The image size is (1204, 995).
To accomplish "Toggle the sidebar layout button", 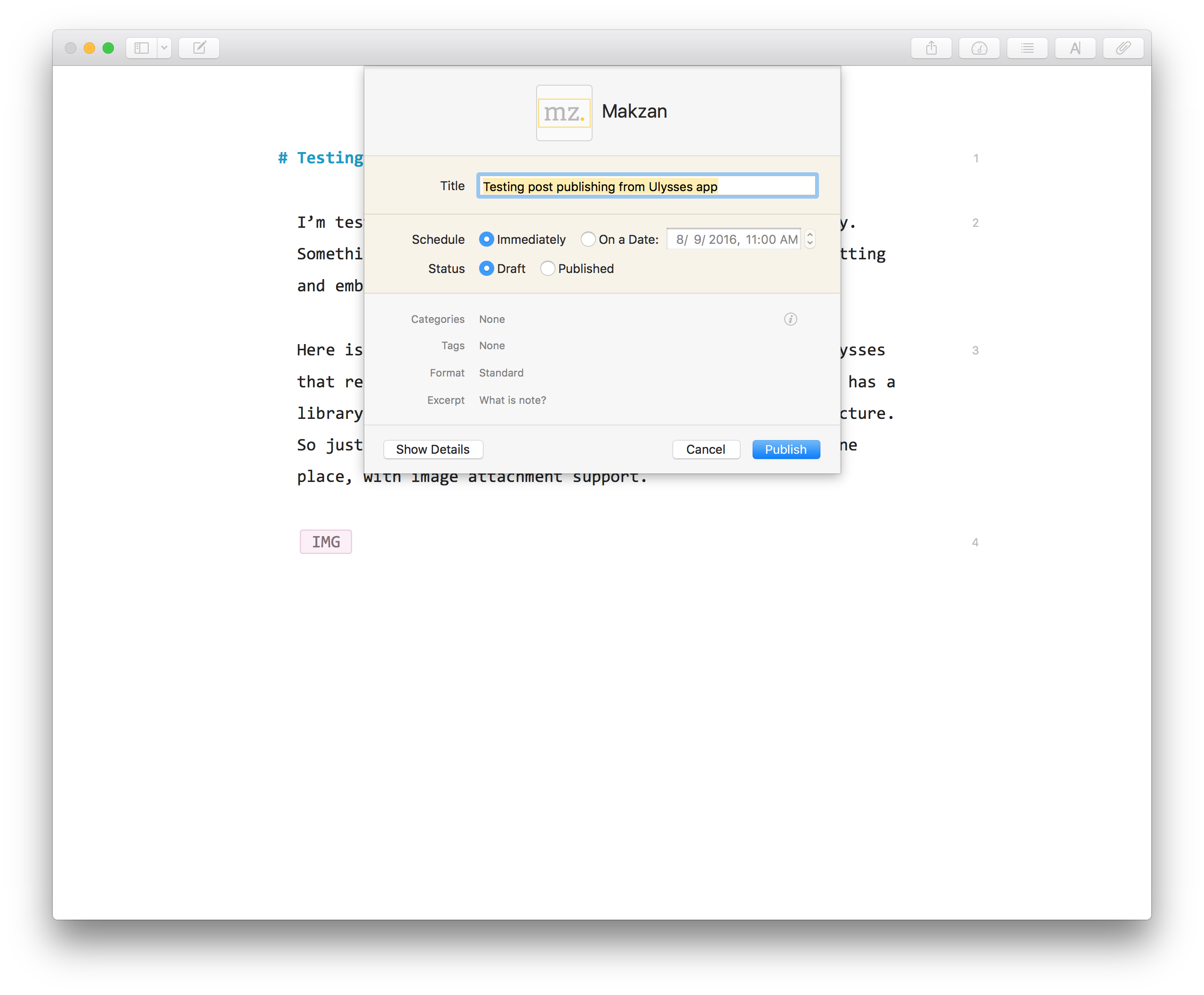I will point(142,48).
